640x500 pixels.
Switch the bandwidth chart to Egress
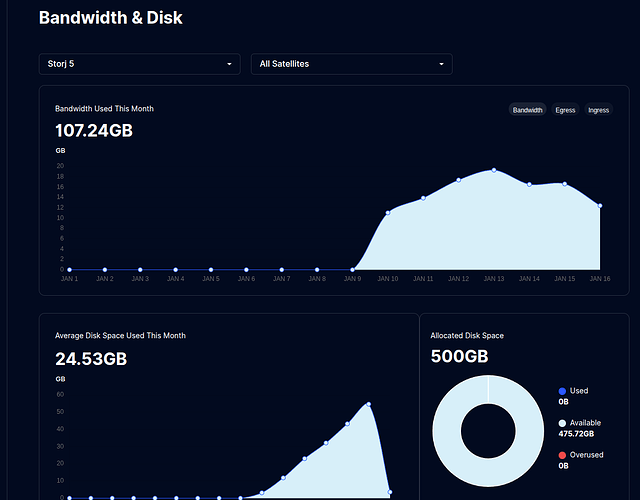[565, 110]
